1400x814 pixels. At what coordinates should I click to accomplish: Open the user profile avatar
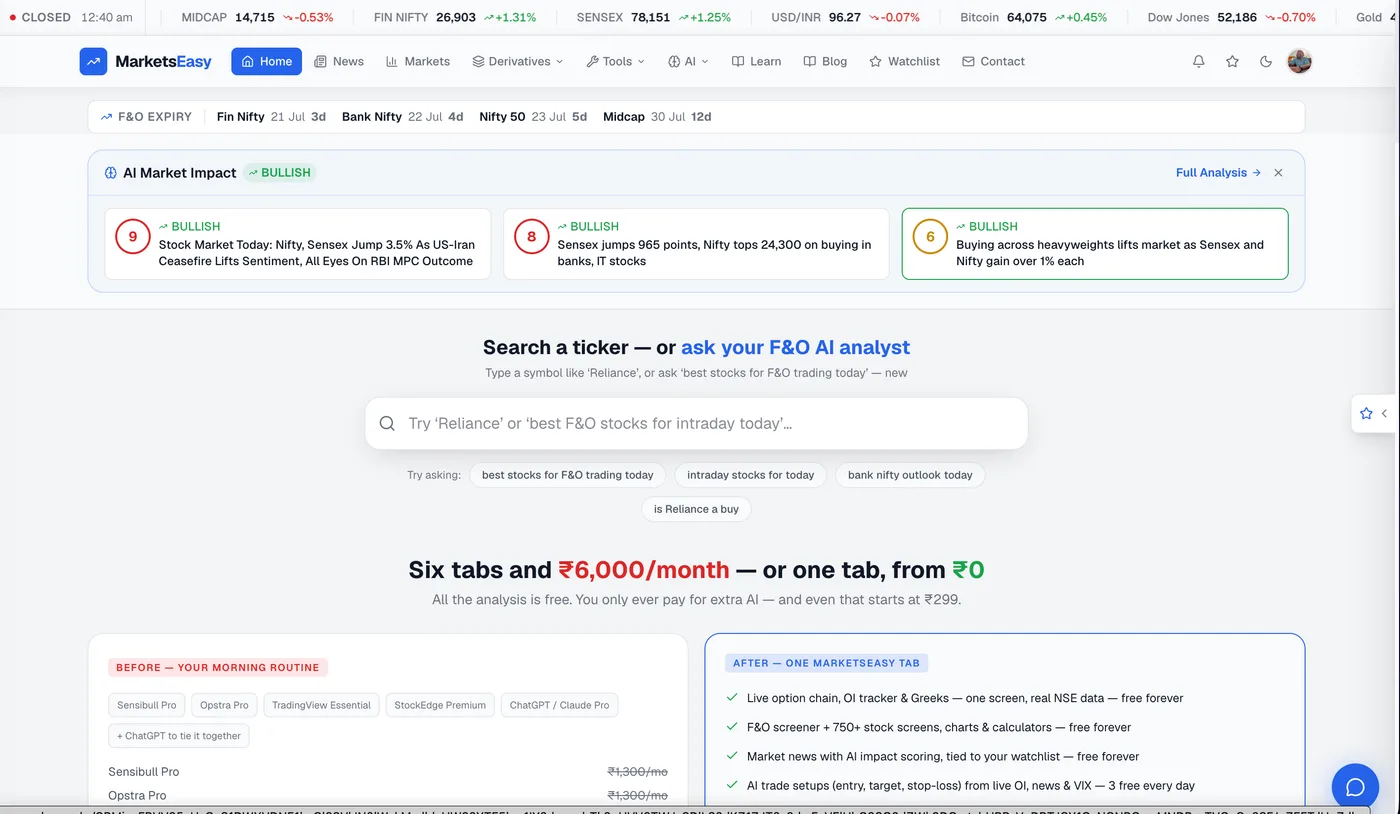(x=1299, y=61)
